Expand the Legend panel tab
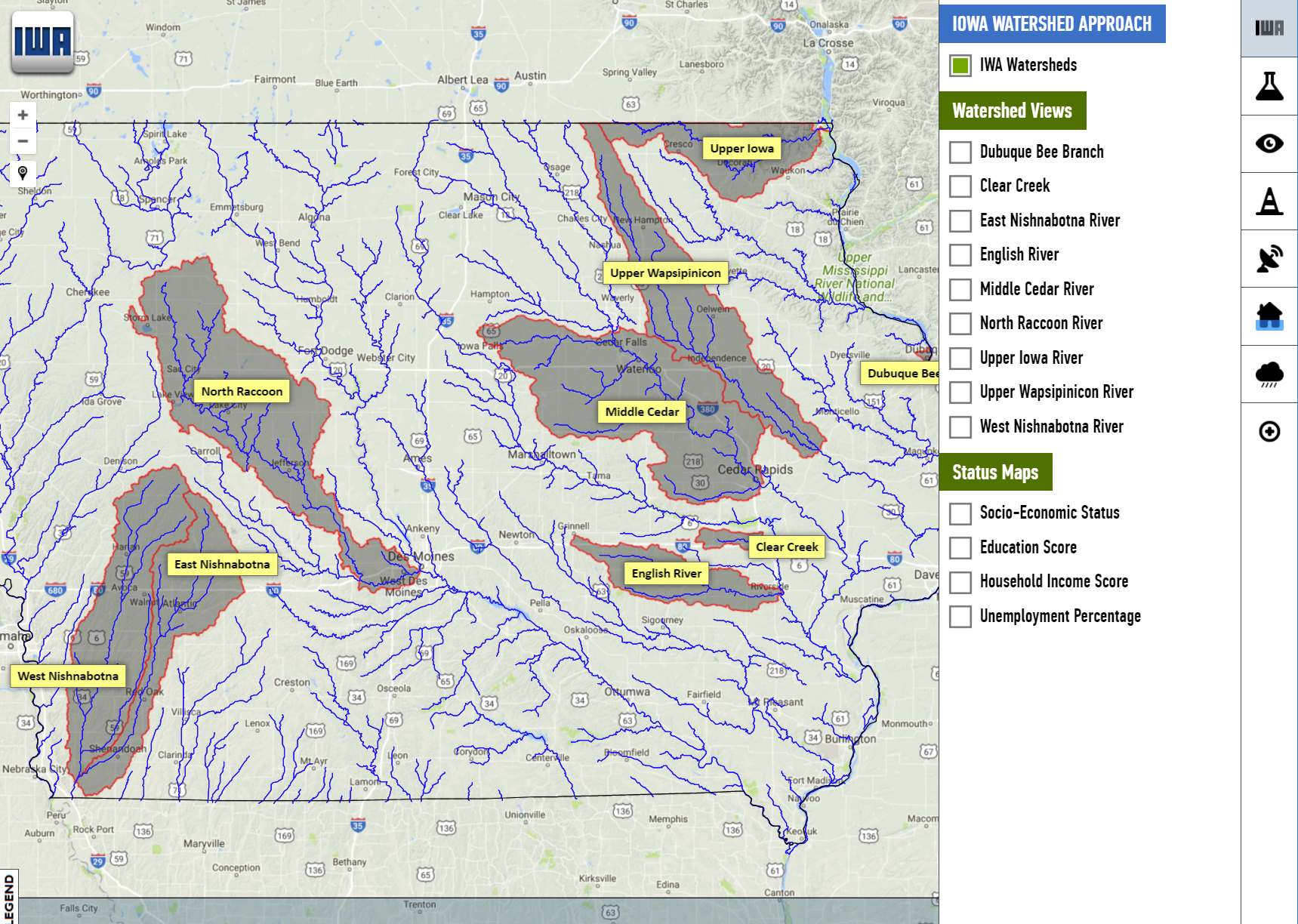The image size is (1298, 924). [x=8, y=897]
